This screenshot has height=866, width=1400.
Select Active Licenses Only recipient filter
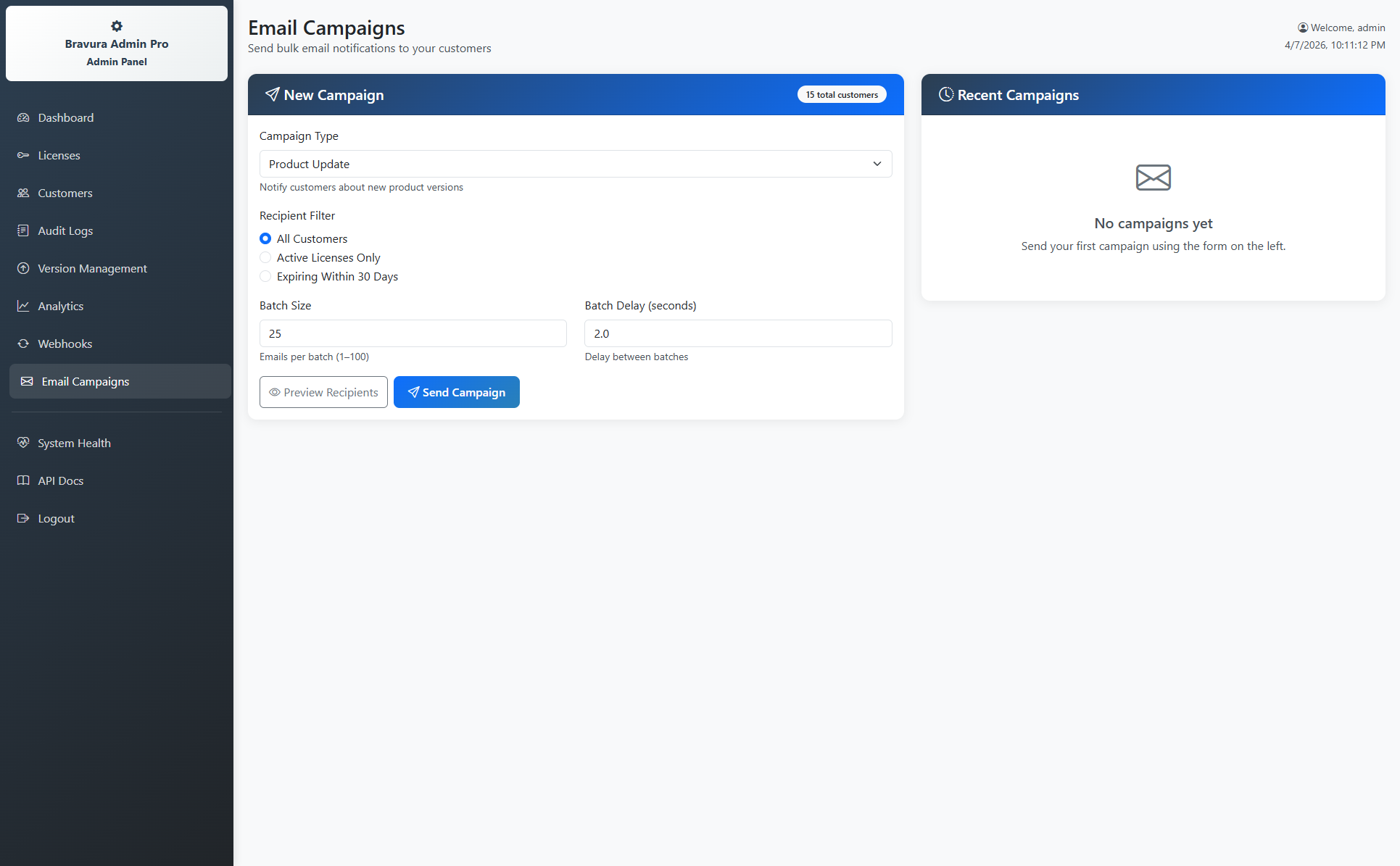[265, 257]
